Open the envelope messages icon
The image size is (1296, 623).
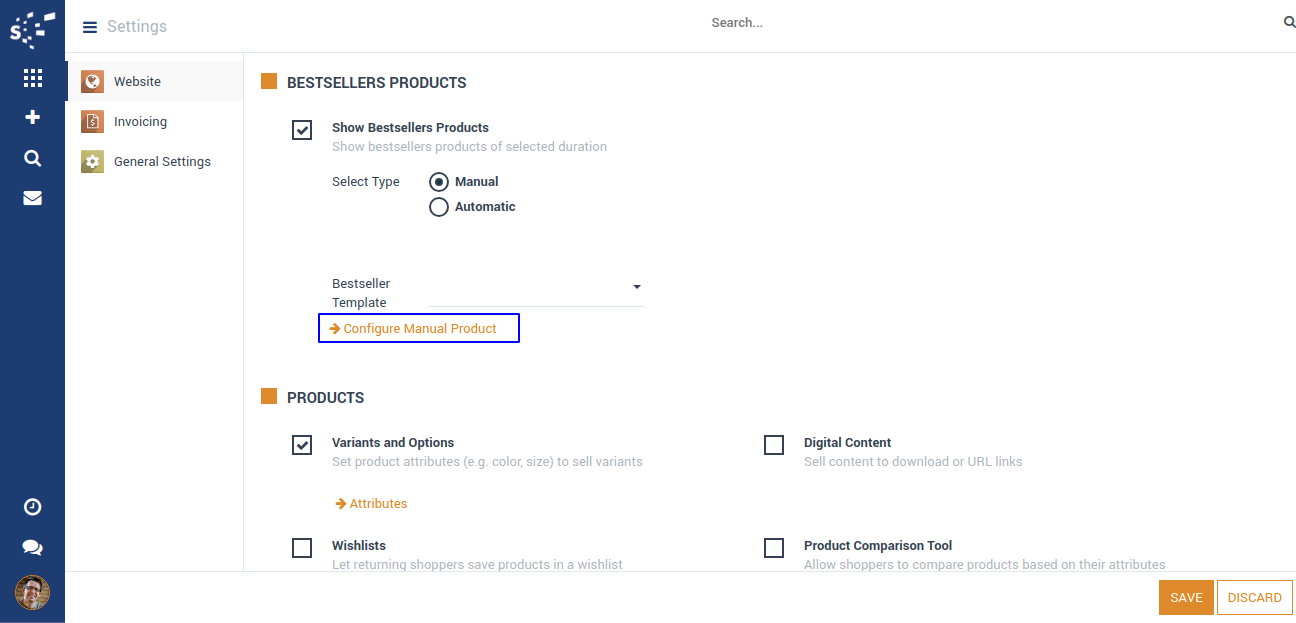33,198
